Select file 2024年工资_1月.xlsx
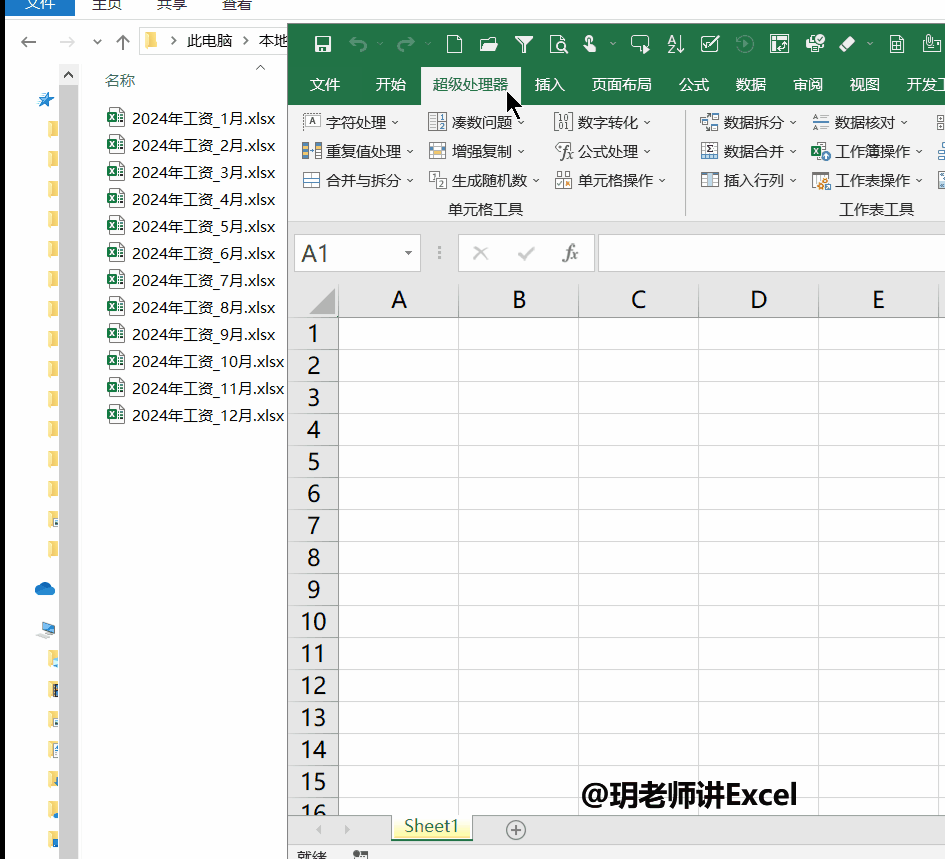Image resolution: width=945 pixels, height=859 pixels. click(x=191, y=119)
